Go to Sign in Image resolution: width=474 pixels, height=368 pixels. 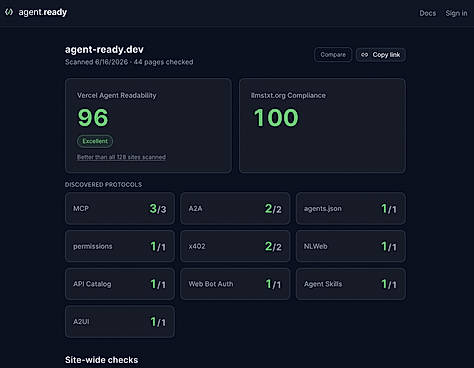[456, 13]
